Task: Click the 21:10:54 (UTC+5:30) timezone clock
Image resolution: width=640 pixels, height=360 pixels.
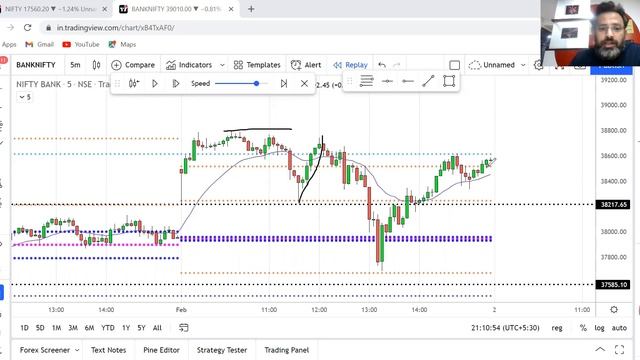Action: (x=505, y=328)
